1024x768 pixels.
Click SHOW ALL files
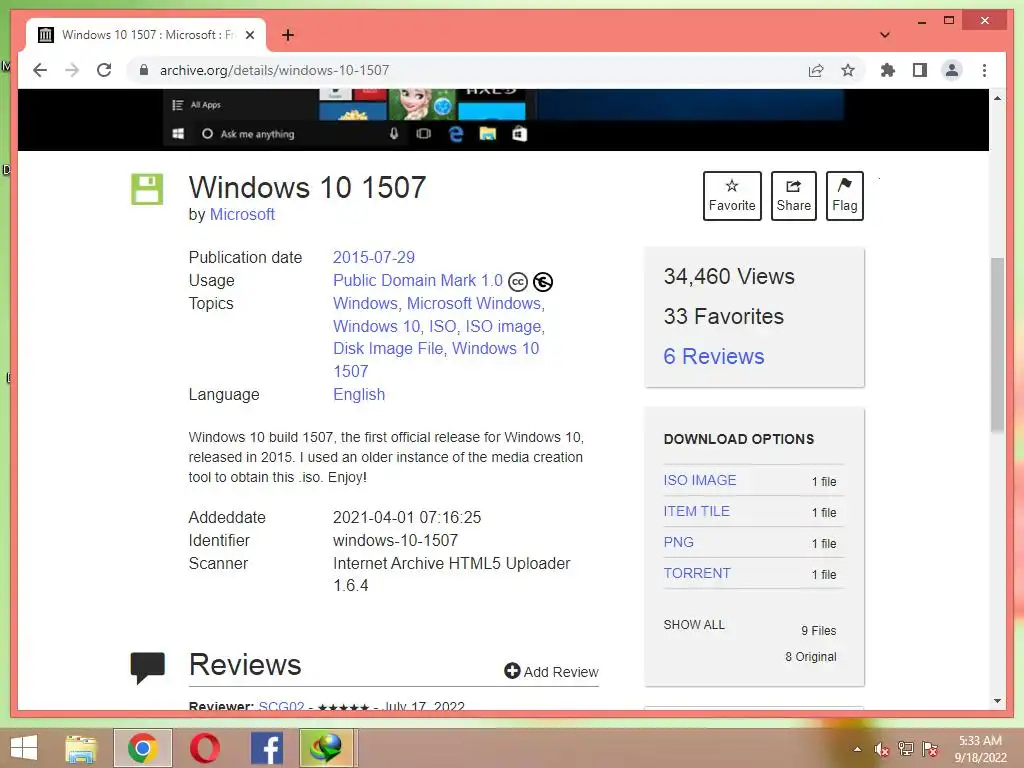[694, 625]
